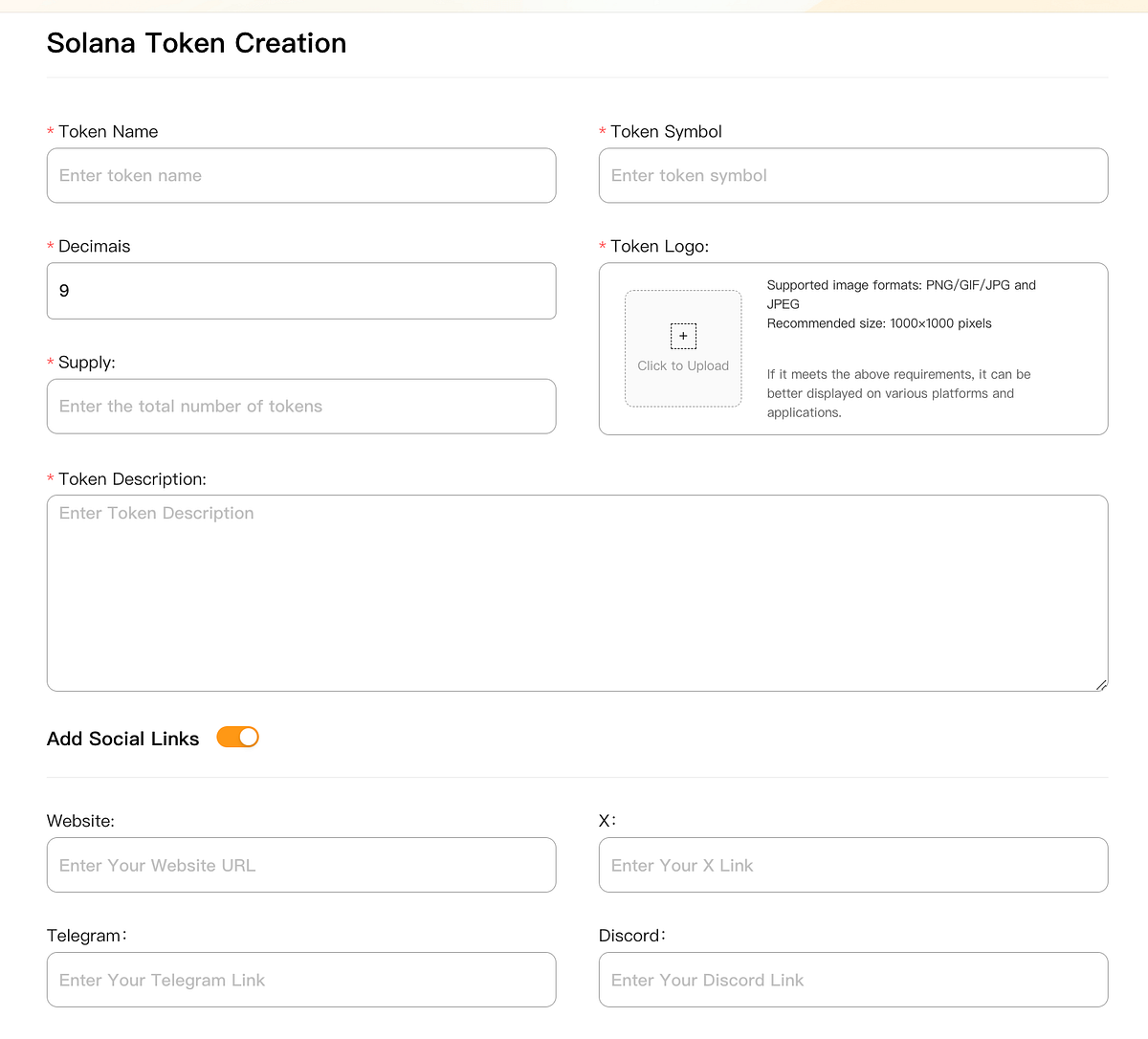Click the Token Symbol input field
The image size is (1148, 1039).
click(852, 175)
